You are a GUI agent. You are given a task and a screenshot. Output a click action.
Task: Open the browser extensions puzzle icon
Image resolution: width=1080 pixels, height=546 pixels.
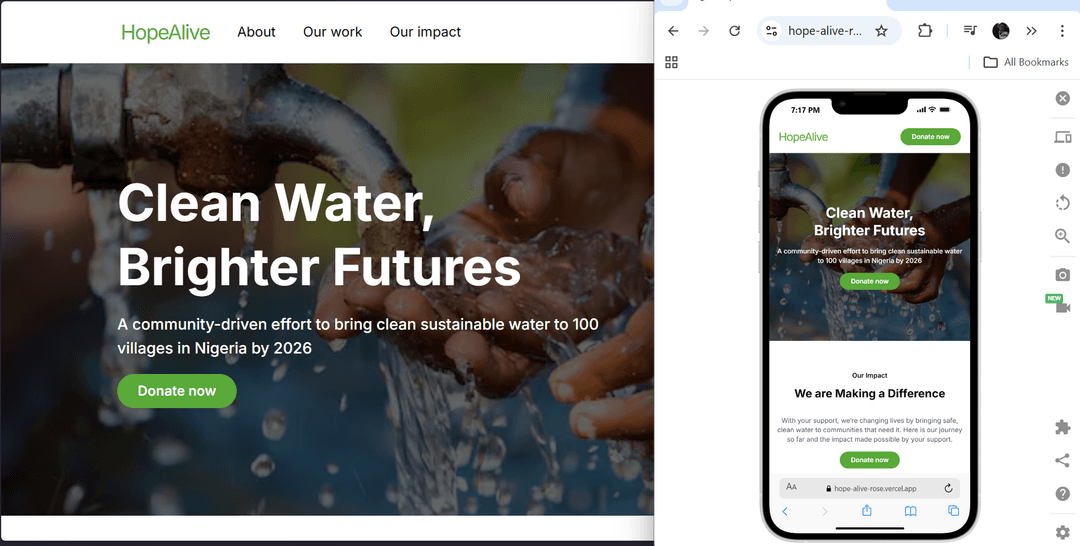click(924, 31)
